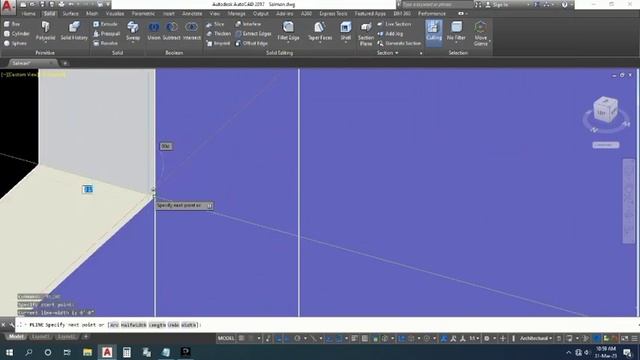The image size is (640, 360).
Task: Open Calculator from the taskbar
Action: 127,352
